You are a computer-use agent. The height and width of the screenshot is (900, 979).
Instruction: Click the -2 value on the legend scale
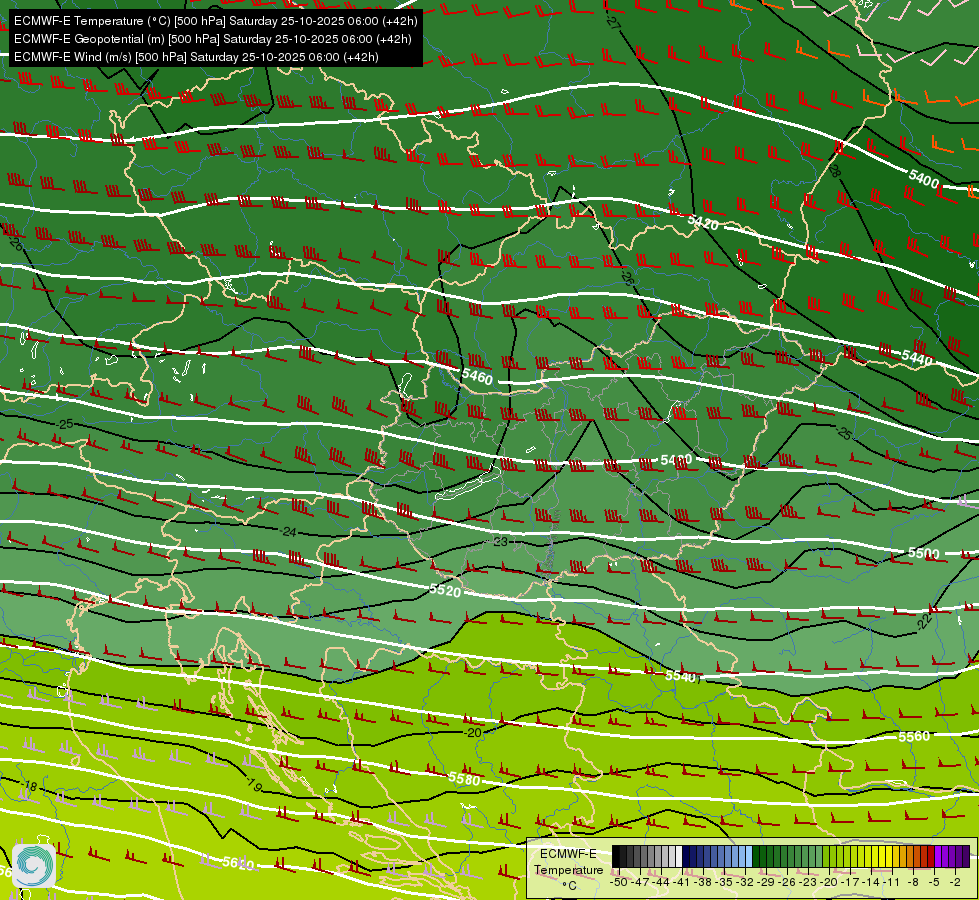tap(955, 883)
